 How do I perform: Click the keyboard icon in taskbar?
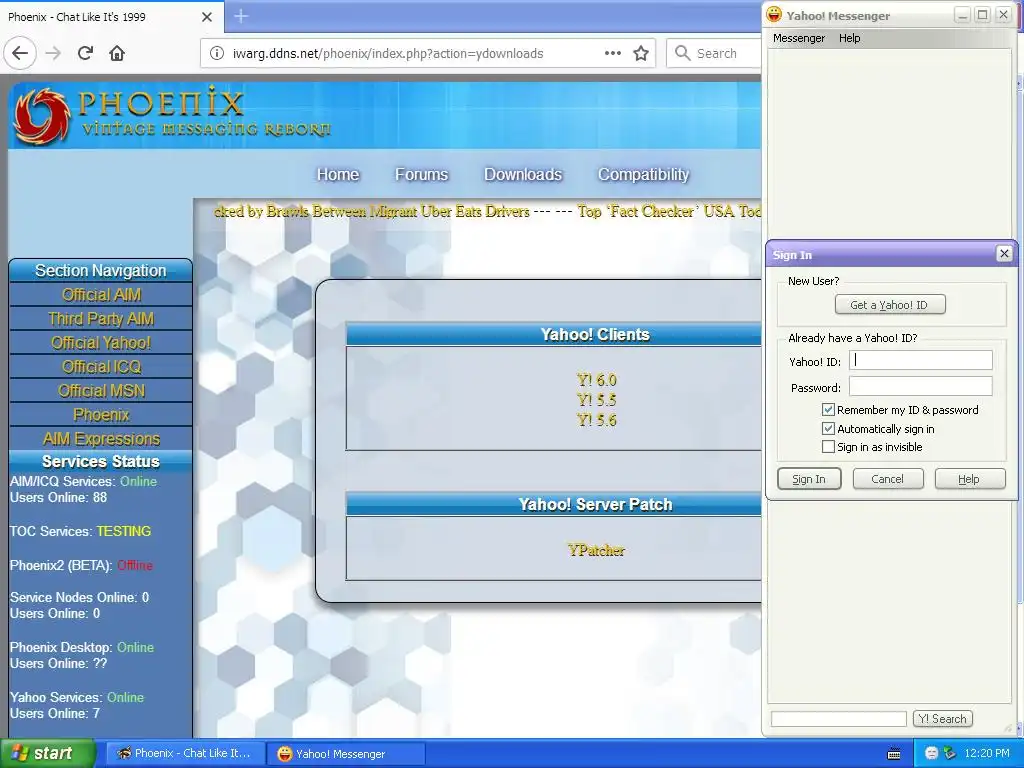[x=894, y=754]
